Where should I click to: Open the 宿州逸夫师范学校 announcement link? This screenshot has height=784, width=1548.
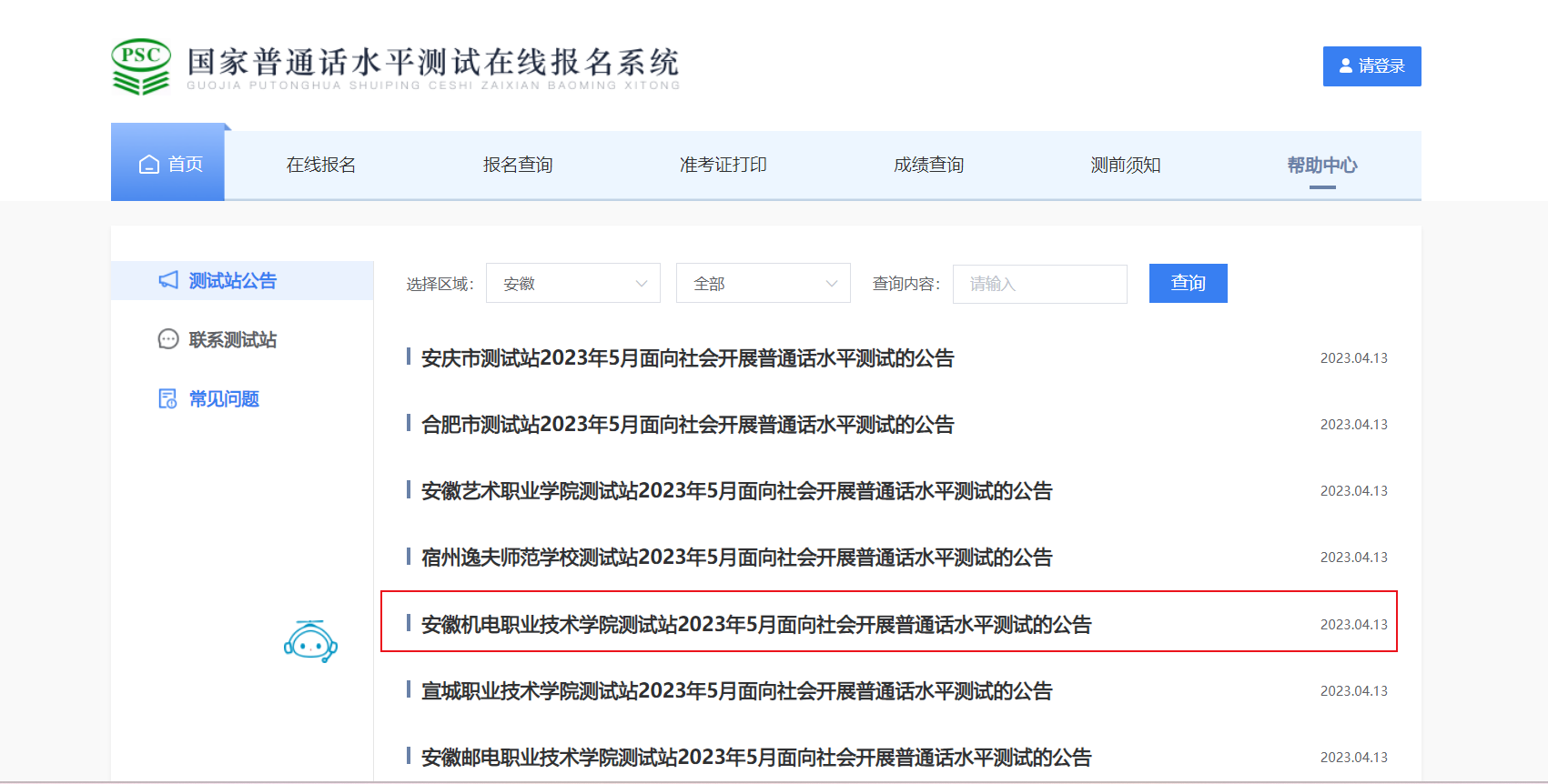click(736, 558)
